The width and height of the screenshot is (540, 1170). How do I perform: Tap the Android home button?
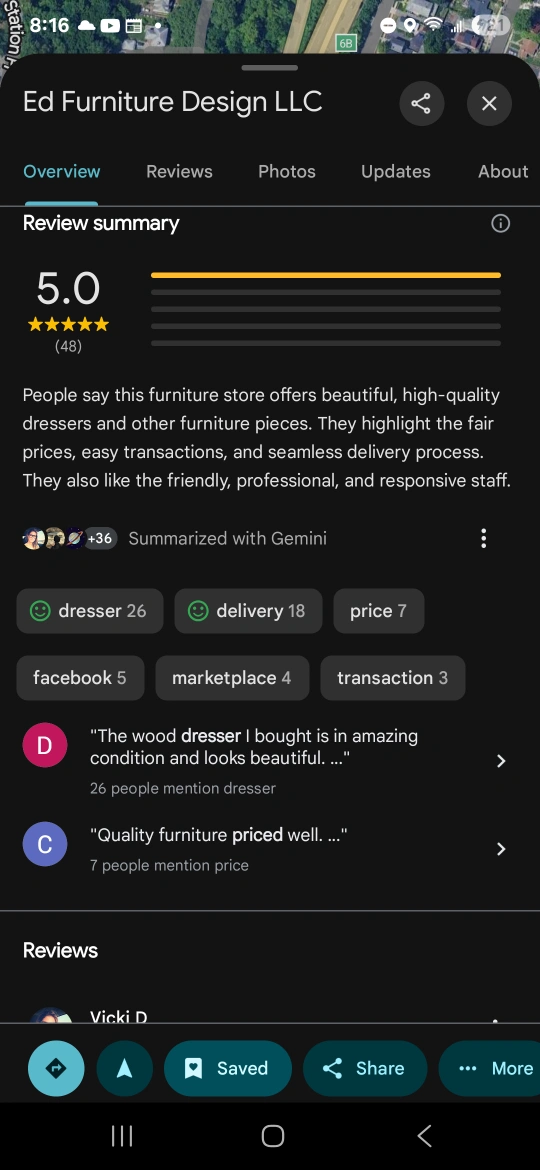click(x=272, y=1136)
